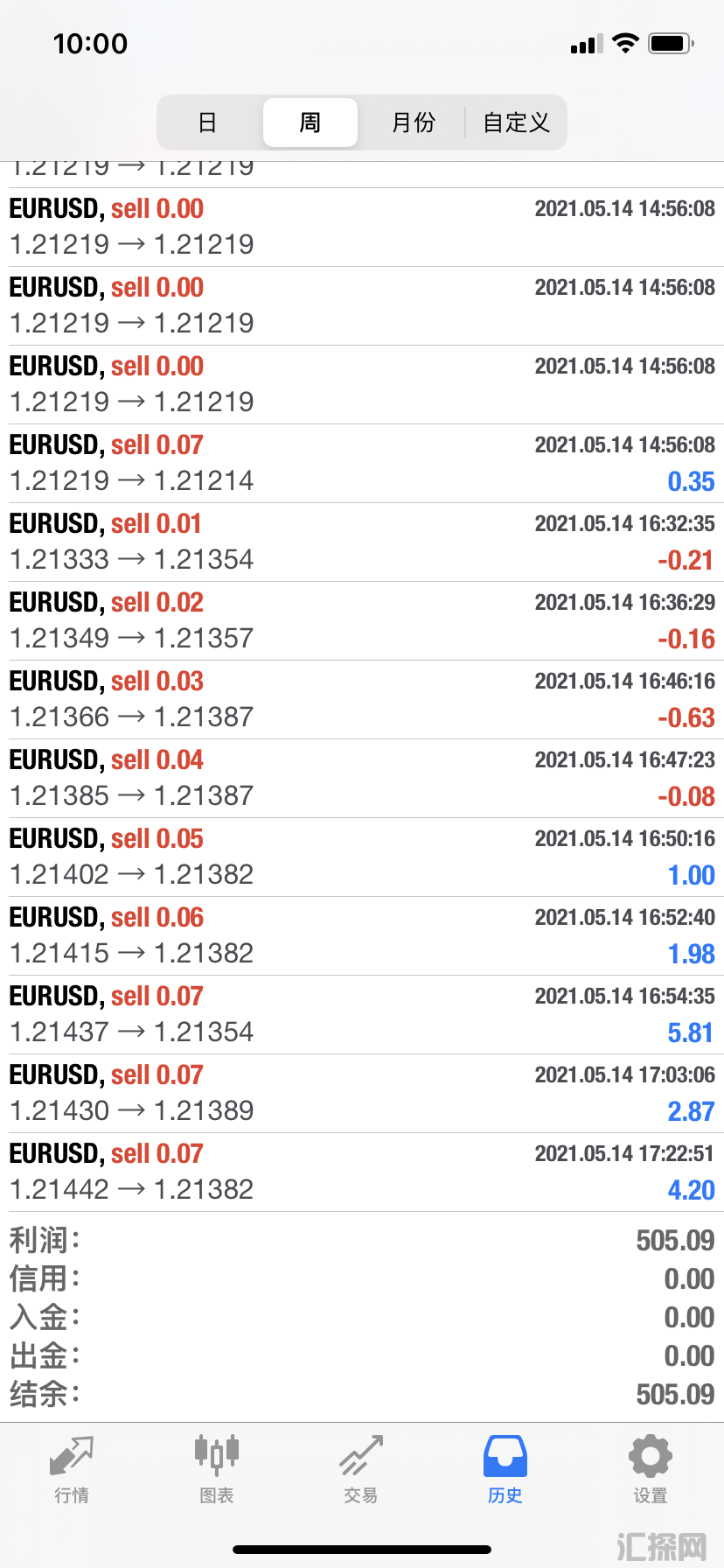Choose the 自定义 custom period
Image resolution: width=724 pixels, height=1568 pixels.
pos(516,122)
